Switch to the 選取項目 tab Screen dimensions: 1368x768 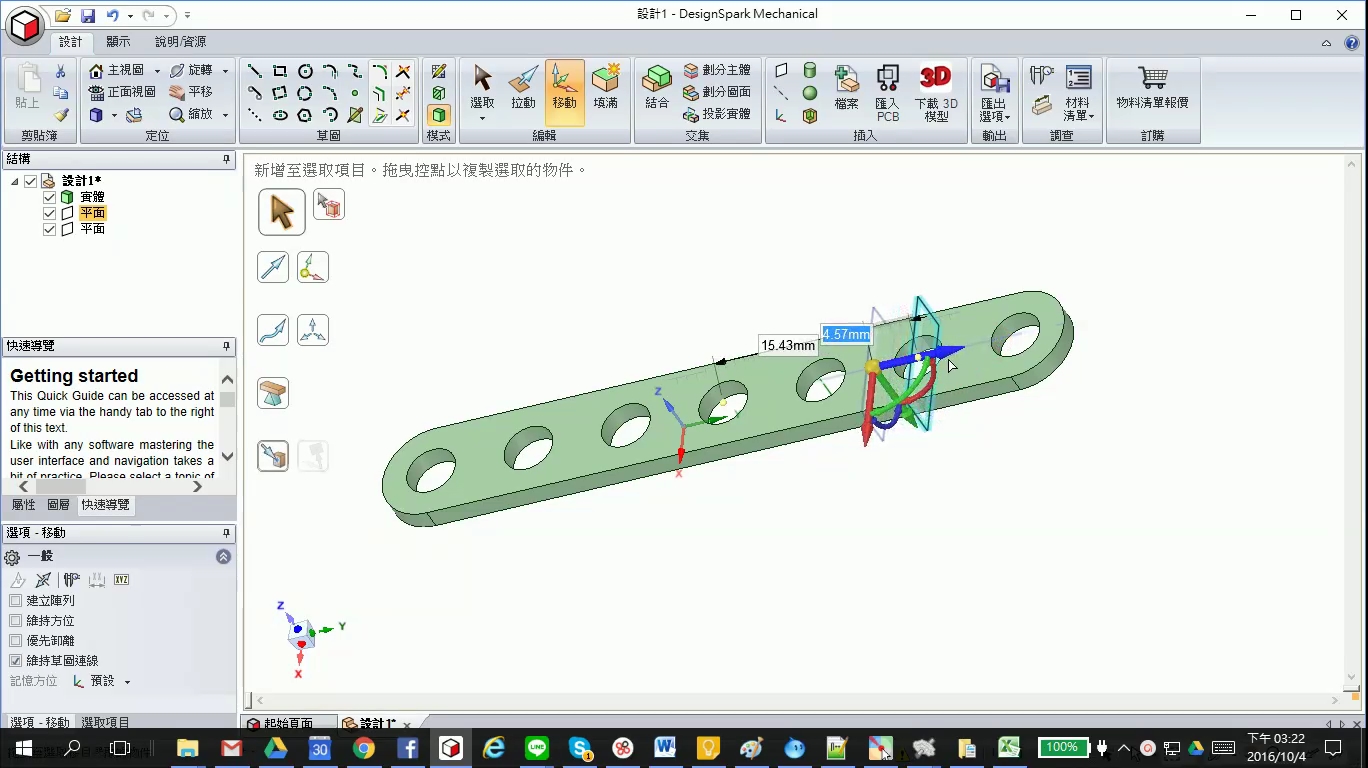[105, 722]
